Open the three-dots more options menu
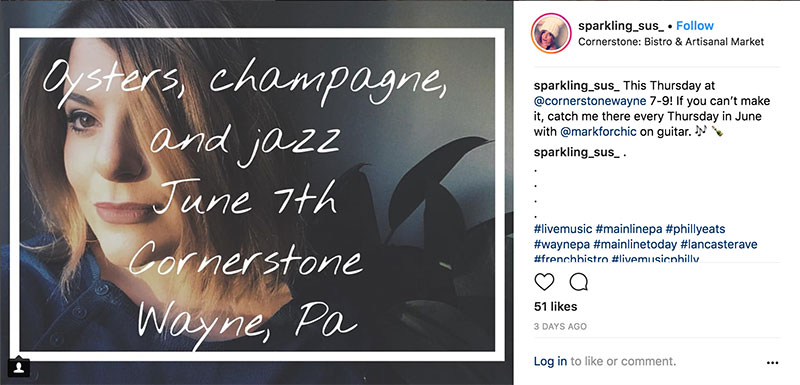Viewport: 800px width, 385px height. pyautogui.click(x=772, y=363)
